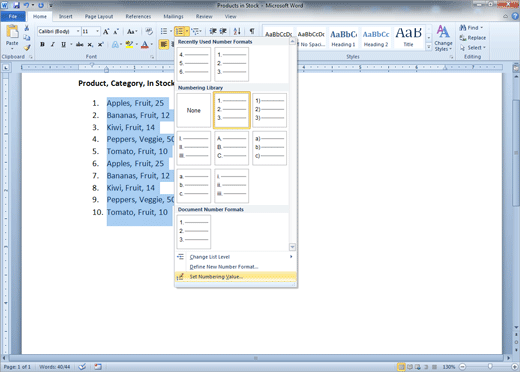Image resolution: width=520 pixels, height=372 pixels.
Task: Switch to the Page Layout tab
Action: [99, 16]
